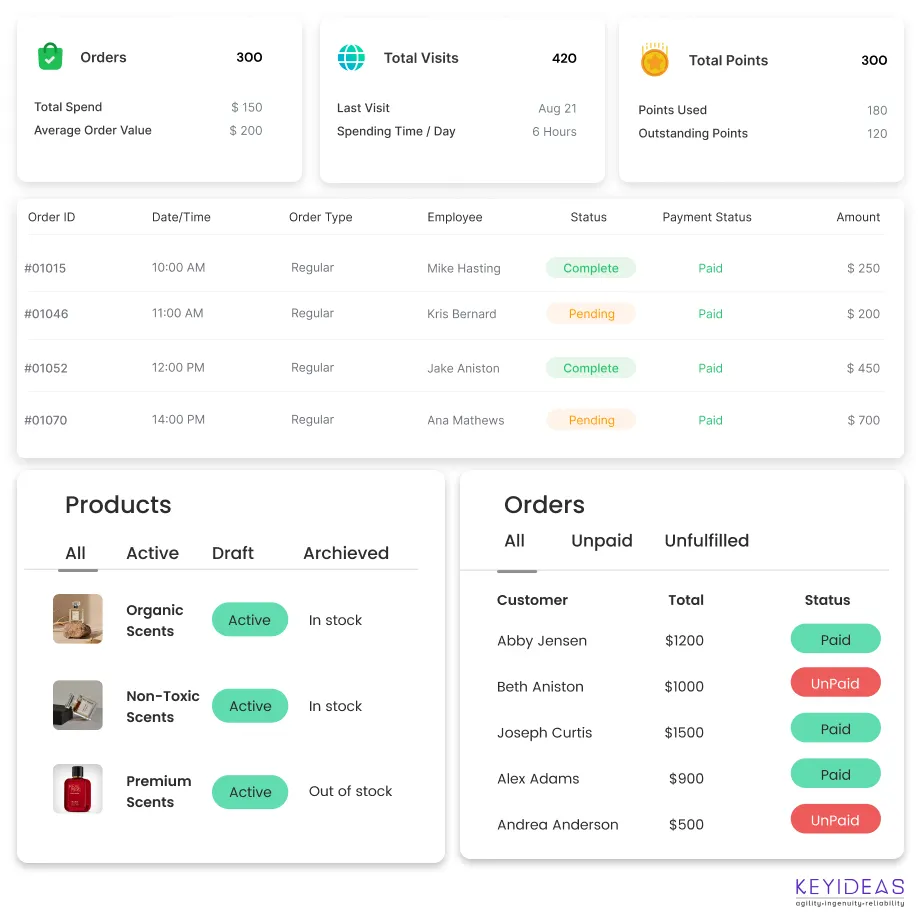Screen dimensions: 921x921
Task: Click Alex Adams's Paid status badge
Action: [835, 774]
